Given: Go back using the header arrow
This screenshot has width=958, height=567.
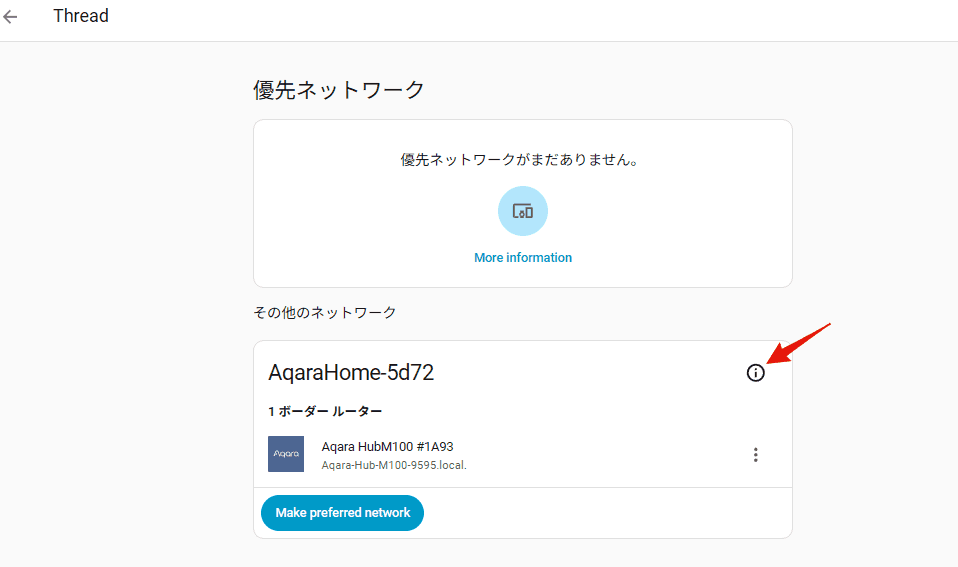Looking at the screenshot, I should 11,17.
